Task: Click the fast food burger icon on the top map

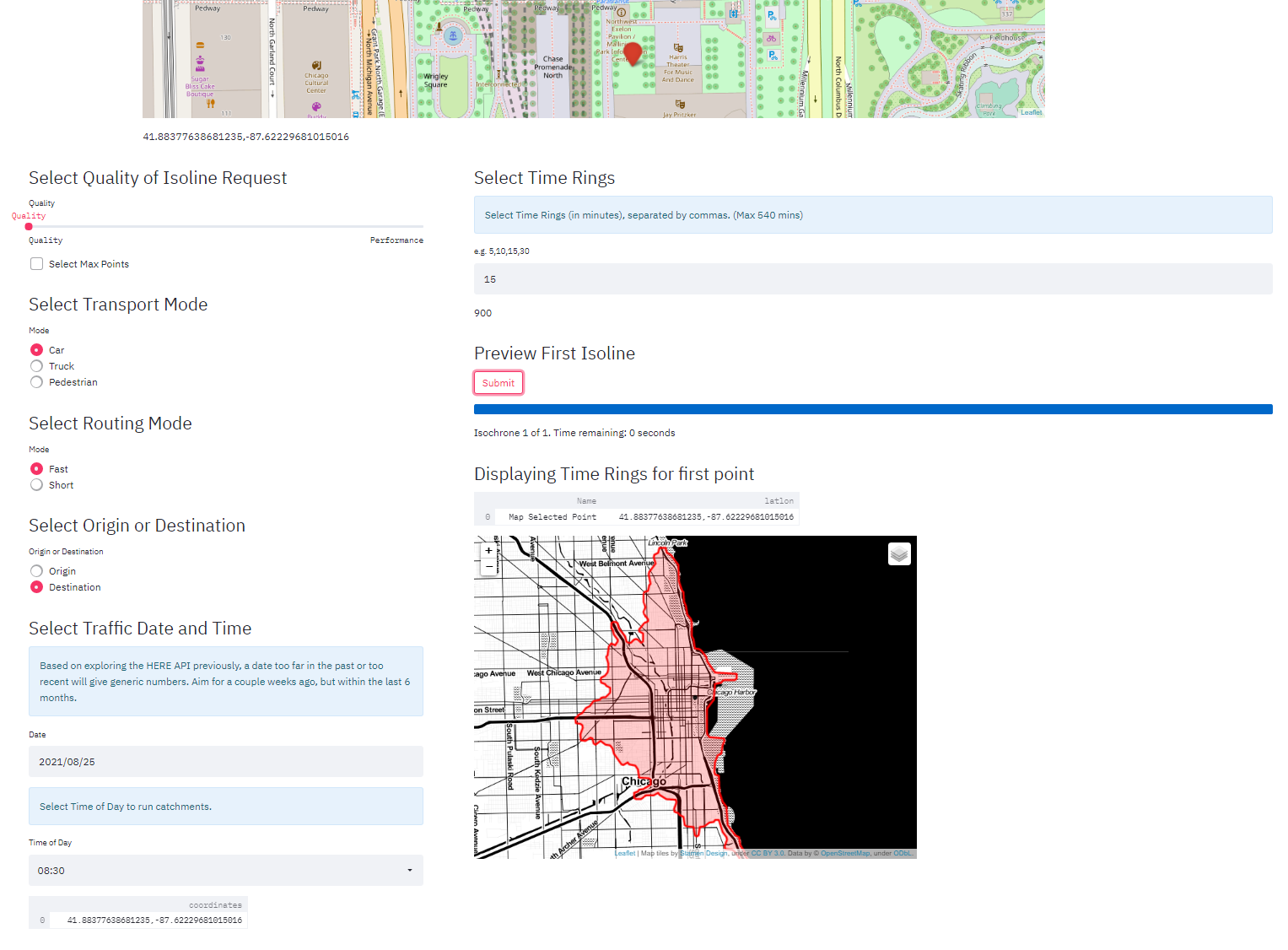Action: coord(200,46)
